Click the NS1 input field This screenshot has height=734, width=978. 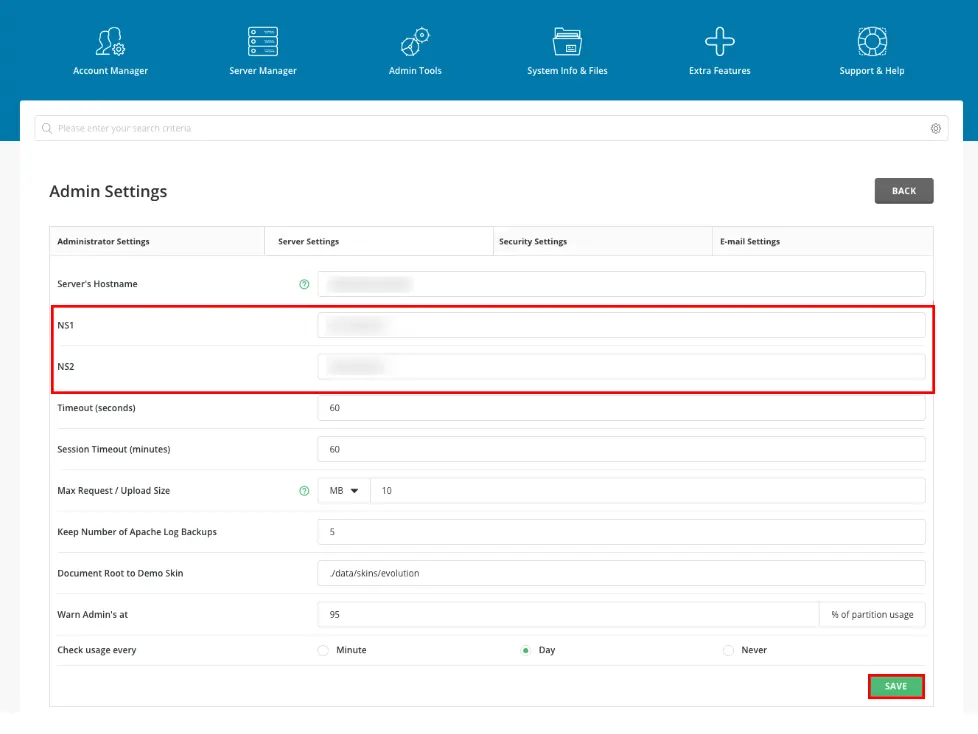[x=620, y=325]
